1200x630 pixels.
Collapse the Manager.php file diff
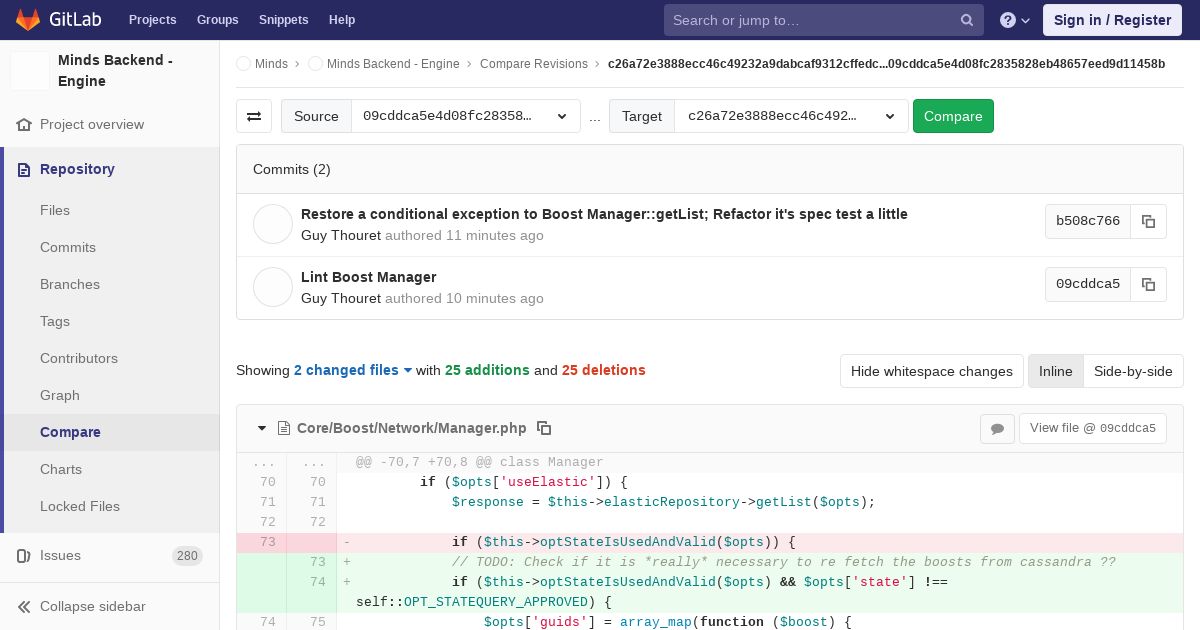[262, 428]
